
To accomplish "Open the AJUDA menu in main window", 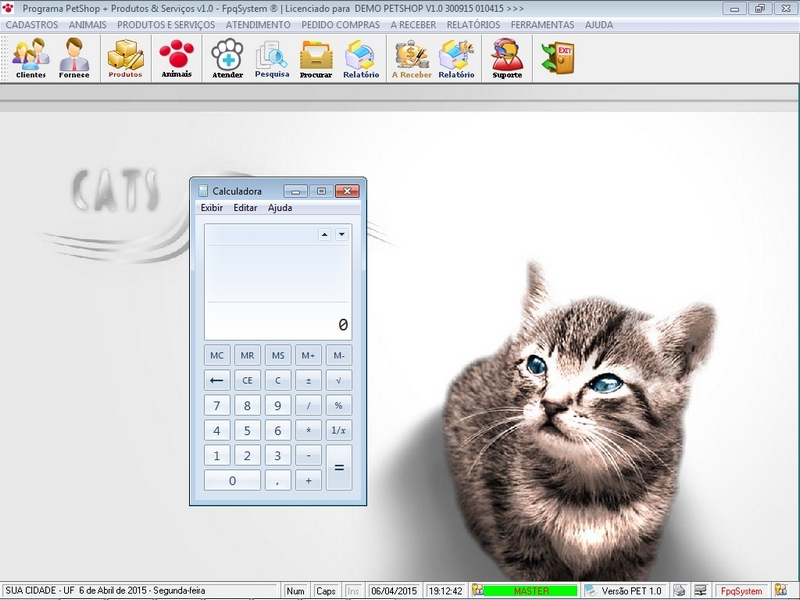I will pyautogui.click(x=599, y=24).
